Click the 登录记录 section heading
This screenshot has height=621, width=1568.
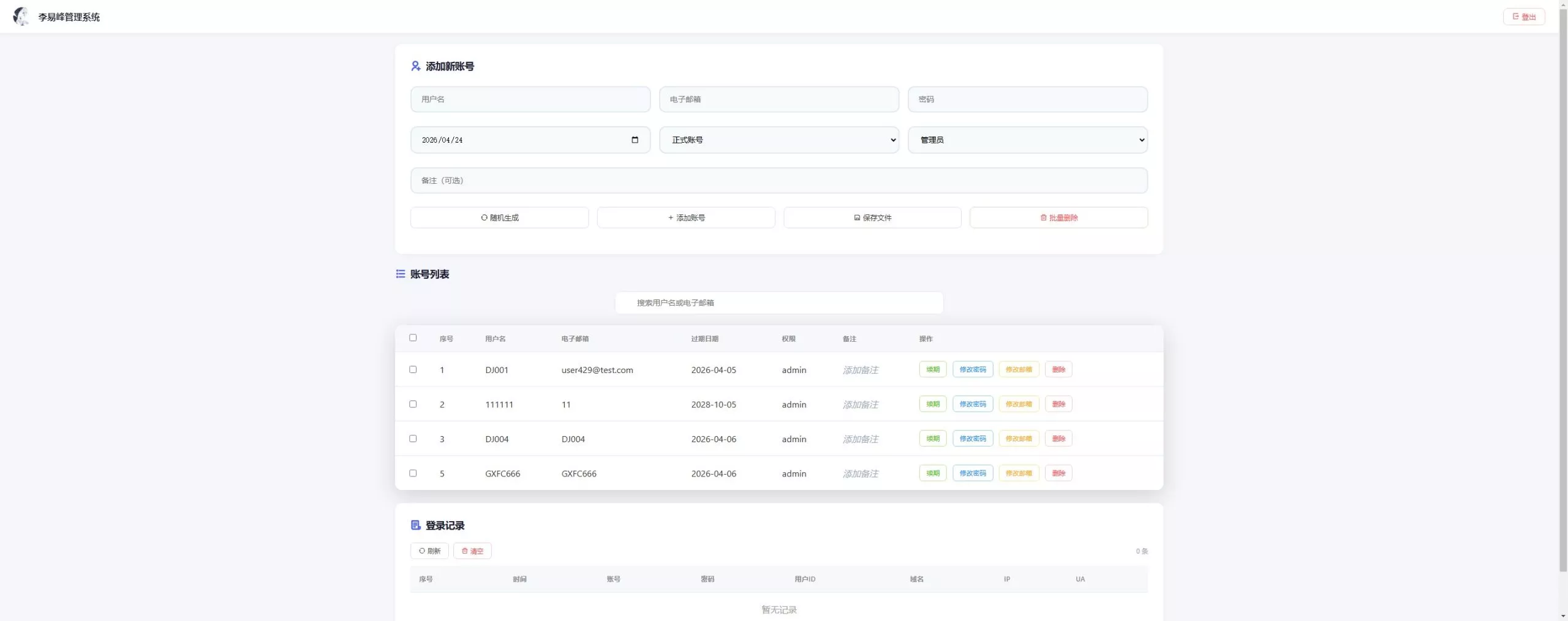(x=444, y=525)
